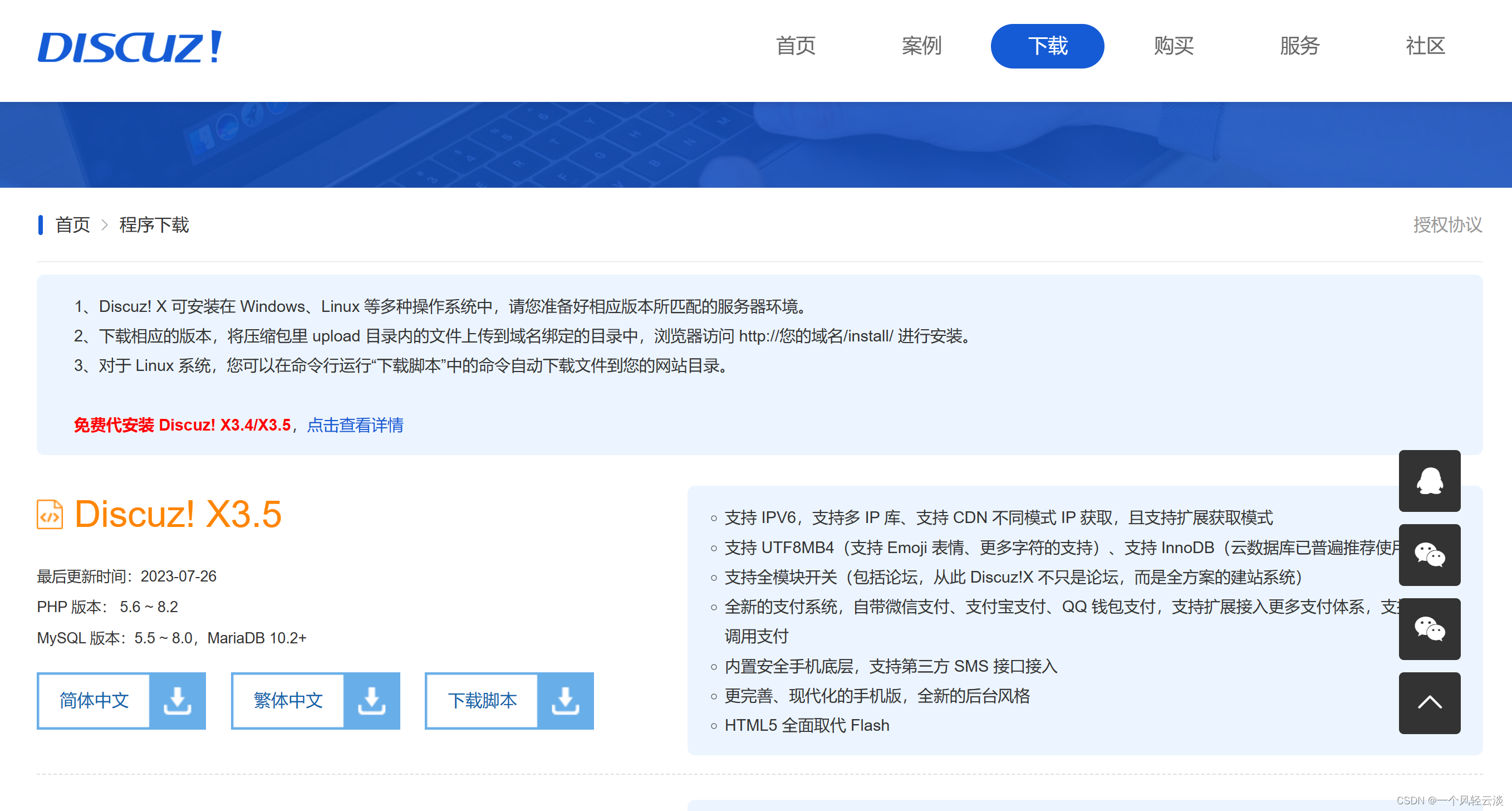Viewport: 1512px width, 811px height.
Task: Click the HTML5 全面取代 Flash feature line
Action: pos(807,726)
